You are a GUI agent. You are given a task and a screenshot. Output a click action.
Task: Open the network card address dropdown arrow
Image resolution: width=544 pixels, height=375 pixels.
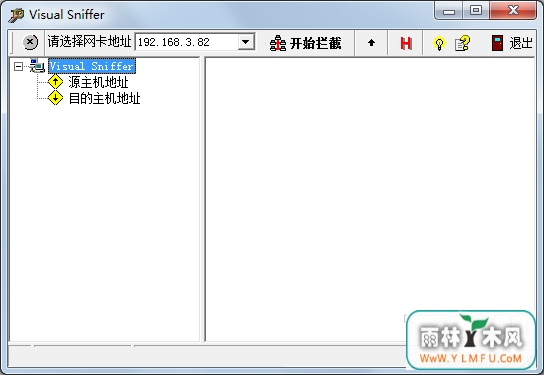(x=246, y=42)
